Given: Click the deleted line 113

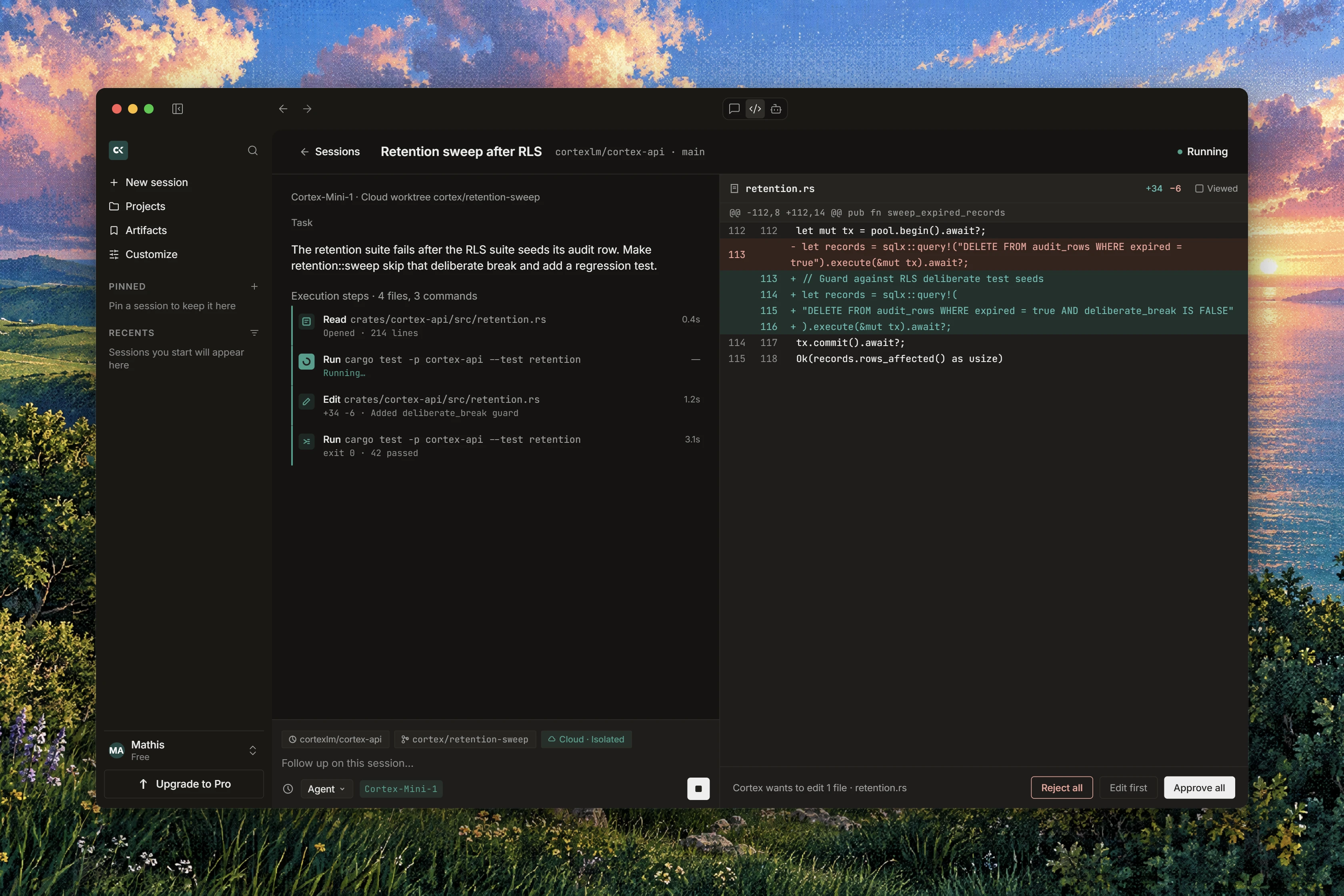Looking at the screenshot, I should (x=983, y=255).
